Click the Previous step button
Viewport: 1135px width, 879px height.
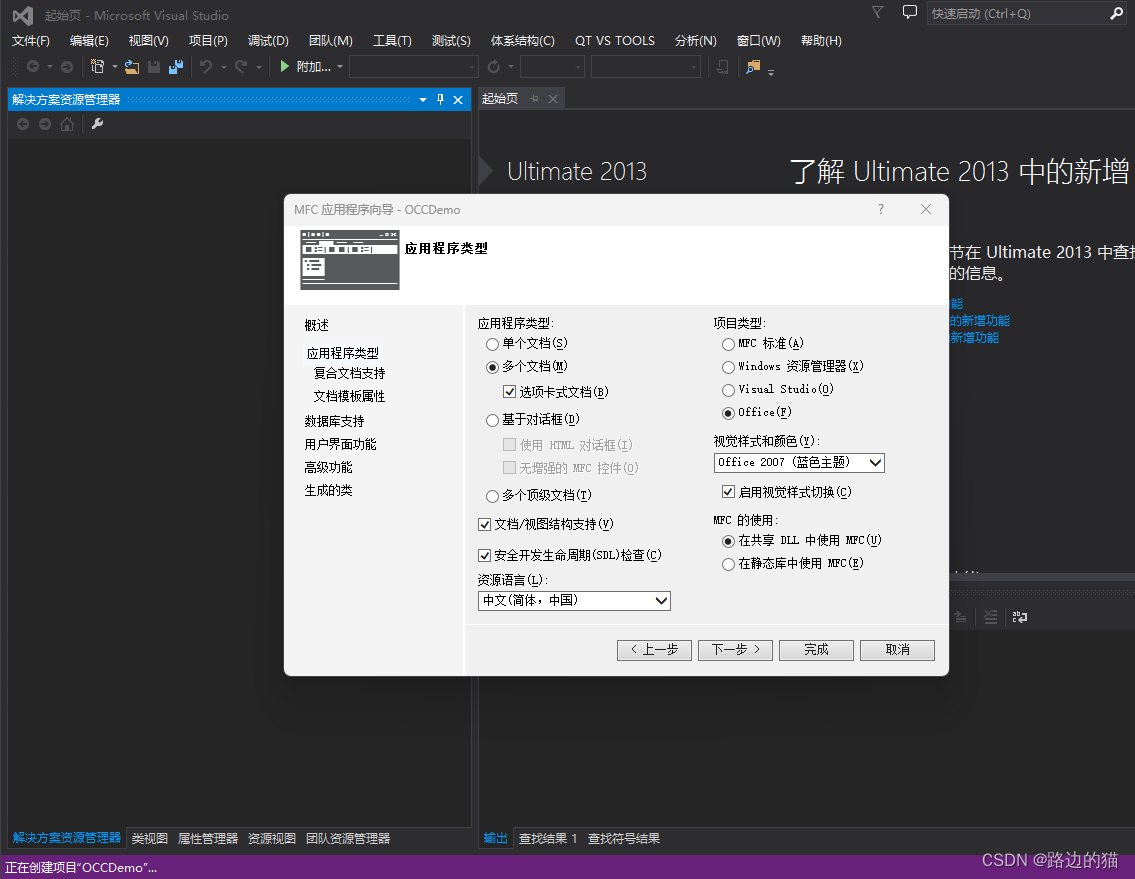[654, 650]
